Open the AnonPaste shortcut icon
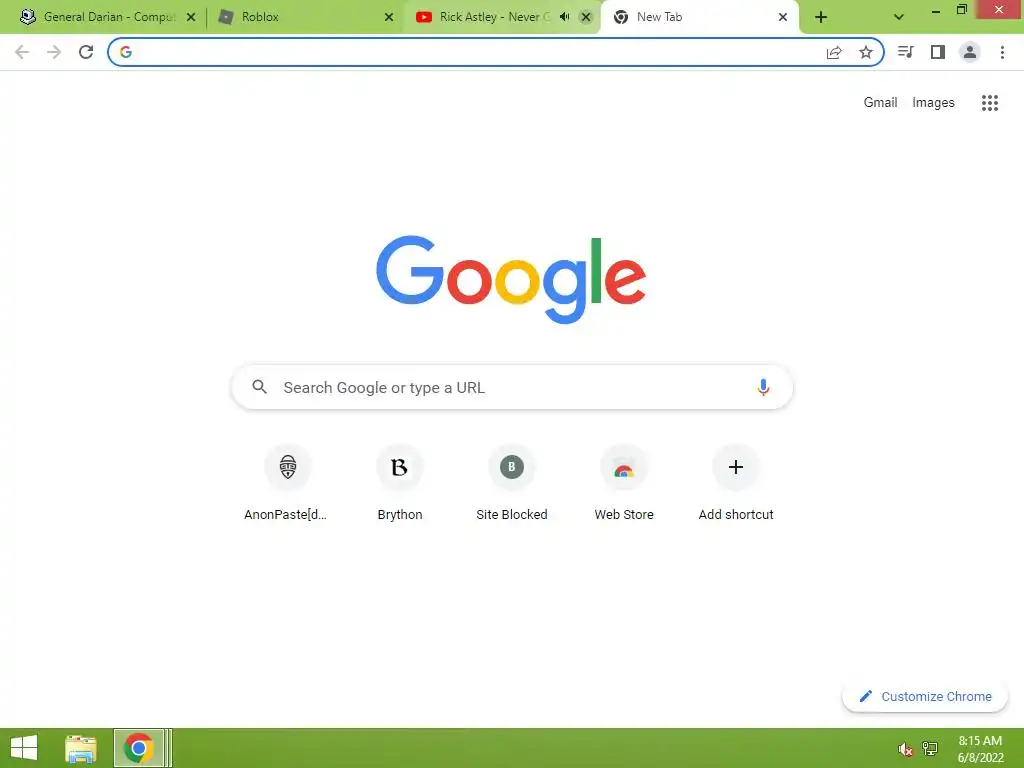This screenshot has width=1024, height=768. (288, 467)
